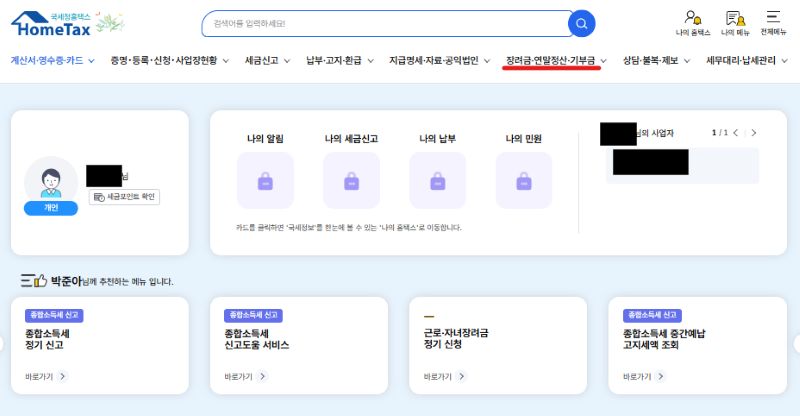Open 종합소득세 중간예납 고지세액 조회 card
The width and height of the screenshot is (800, 416).
[x=697, y=346]
